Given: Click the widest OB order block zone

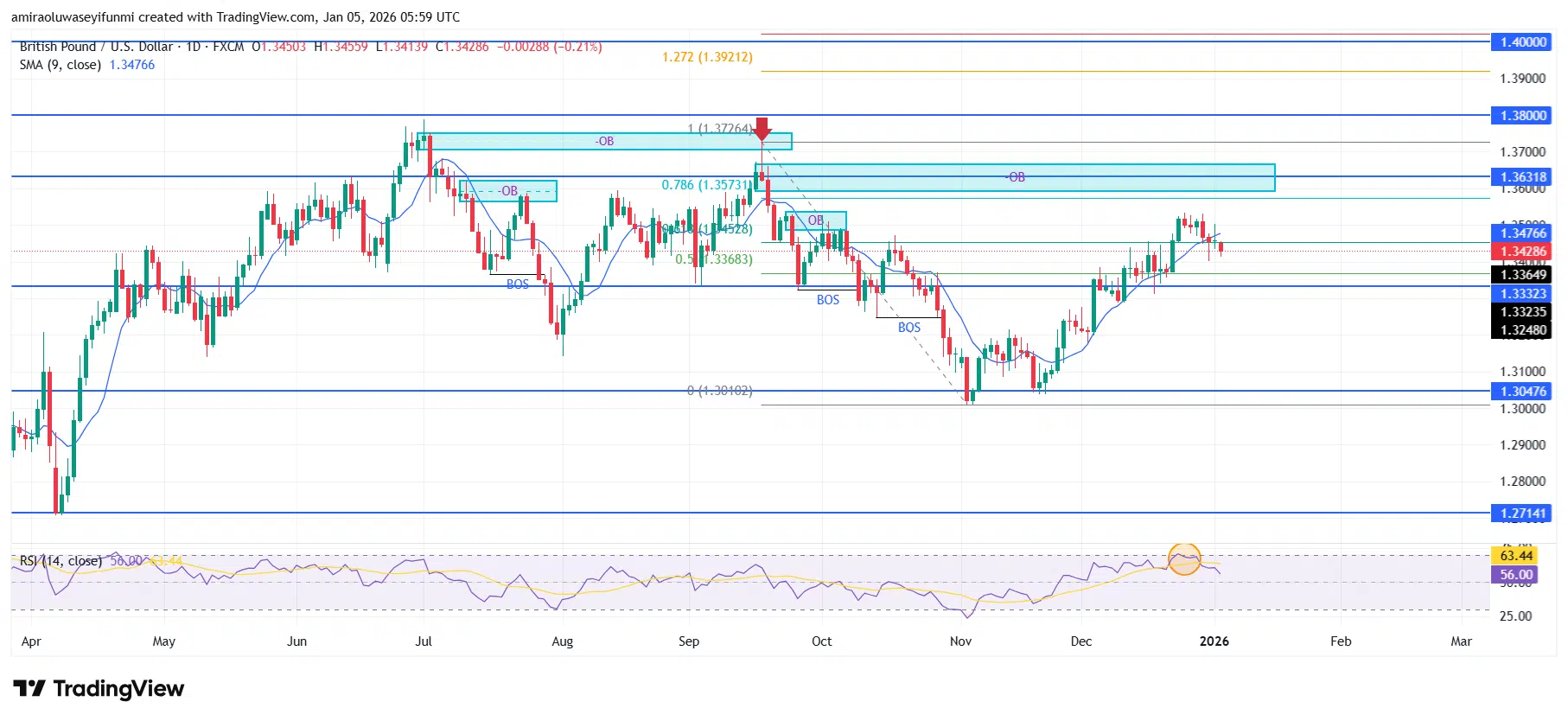Looking at the screenshot, I should coord(1016,177).
